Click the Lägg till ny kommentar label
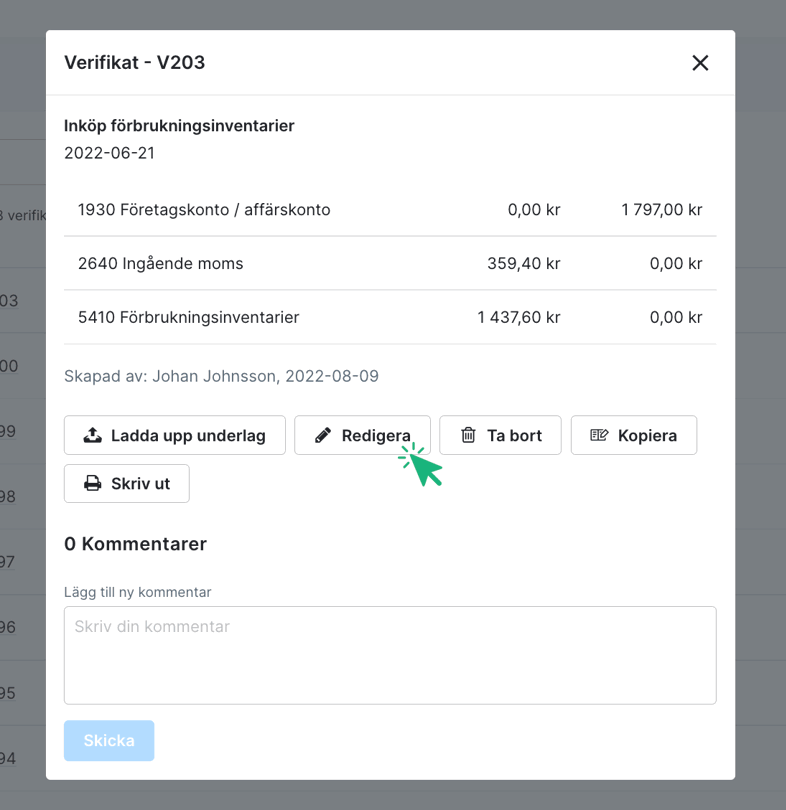Screen dimensions: 786x810 tap(137, 592)
